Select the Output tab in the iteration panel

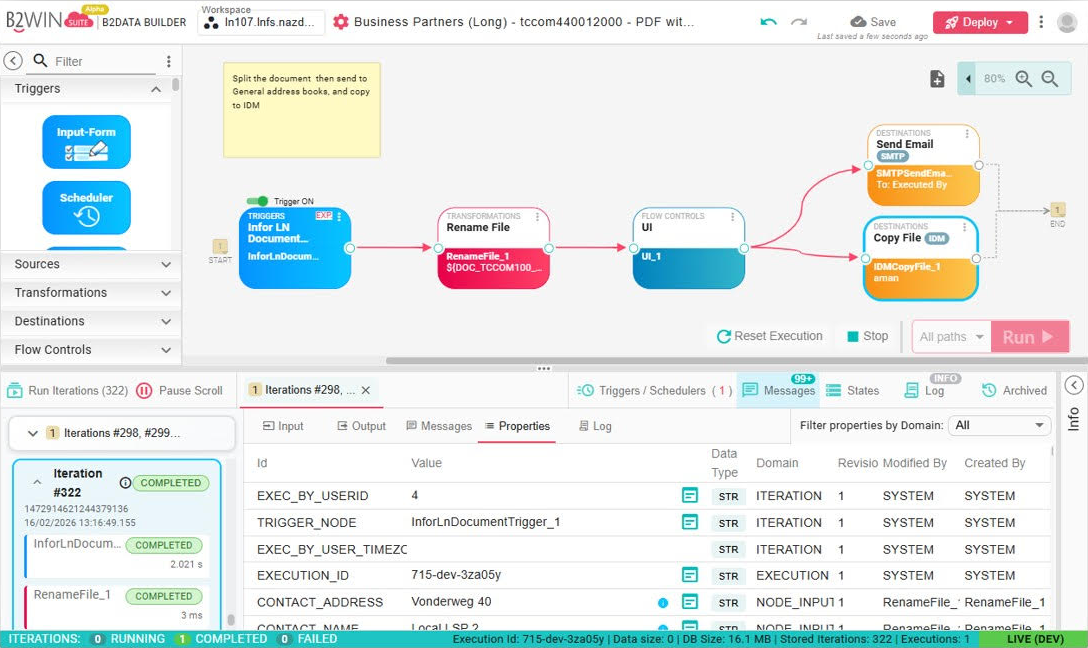point(360,425)
